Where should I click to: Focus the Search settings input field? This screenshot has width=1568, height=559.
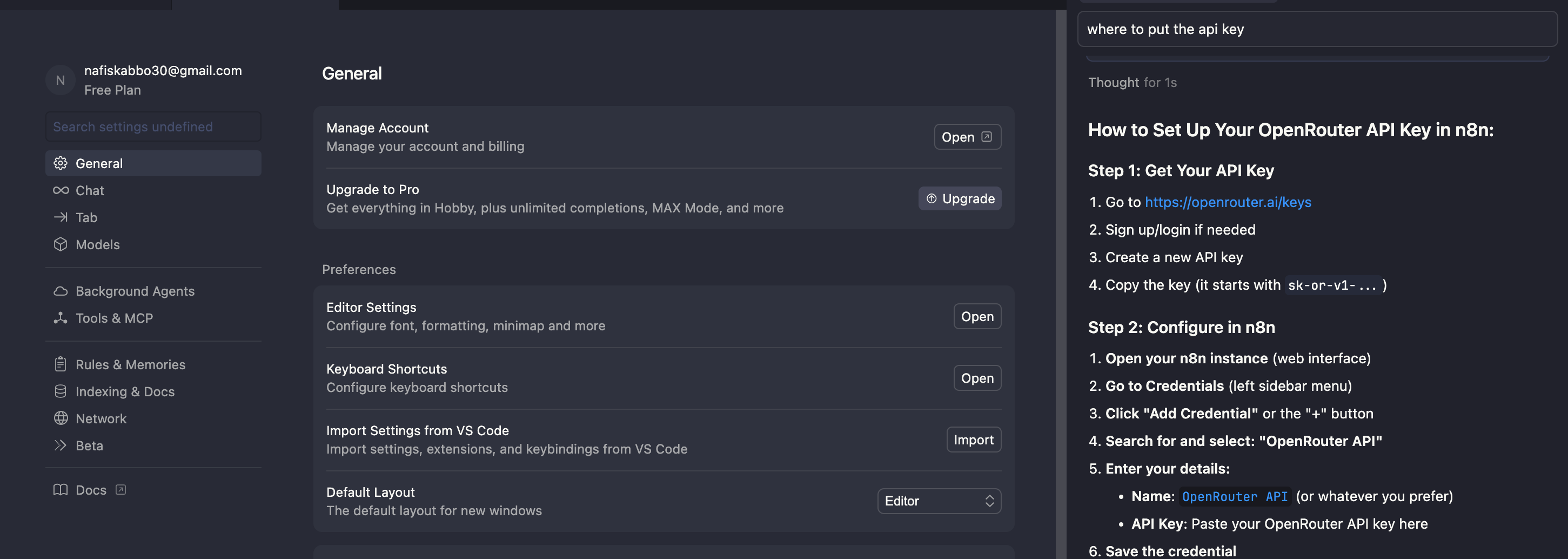click(153, 127)
